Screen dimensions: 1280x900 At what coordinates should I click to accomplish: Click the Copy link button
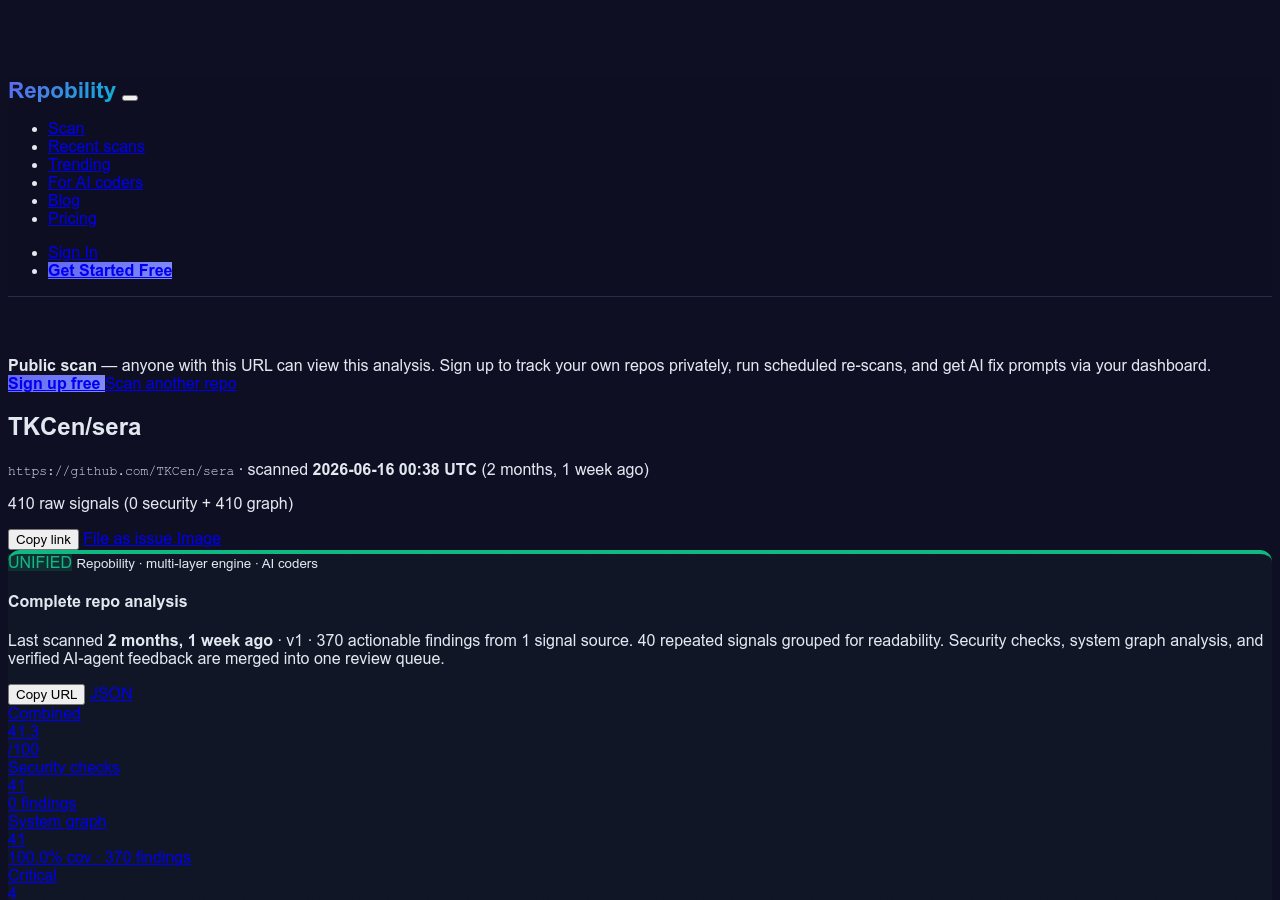coord(43,539)
